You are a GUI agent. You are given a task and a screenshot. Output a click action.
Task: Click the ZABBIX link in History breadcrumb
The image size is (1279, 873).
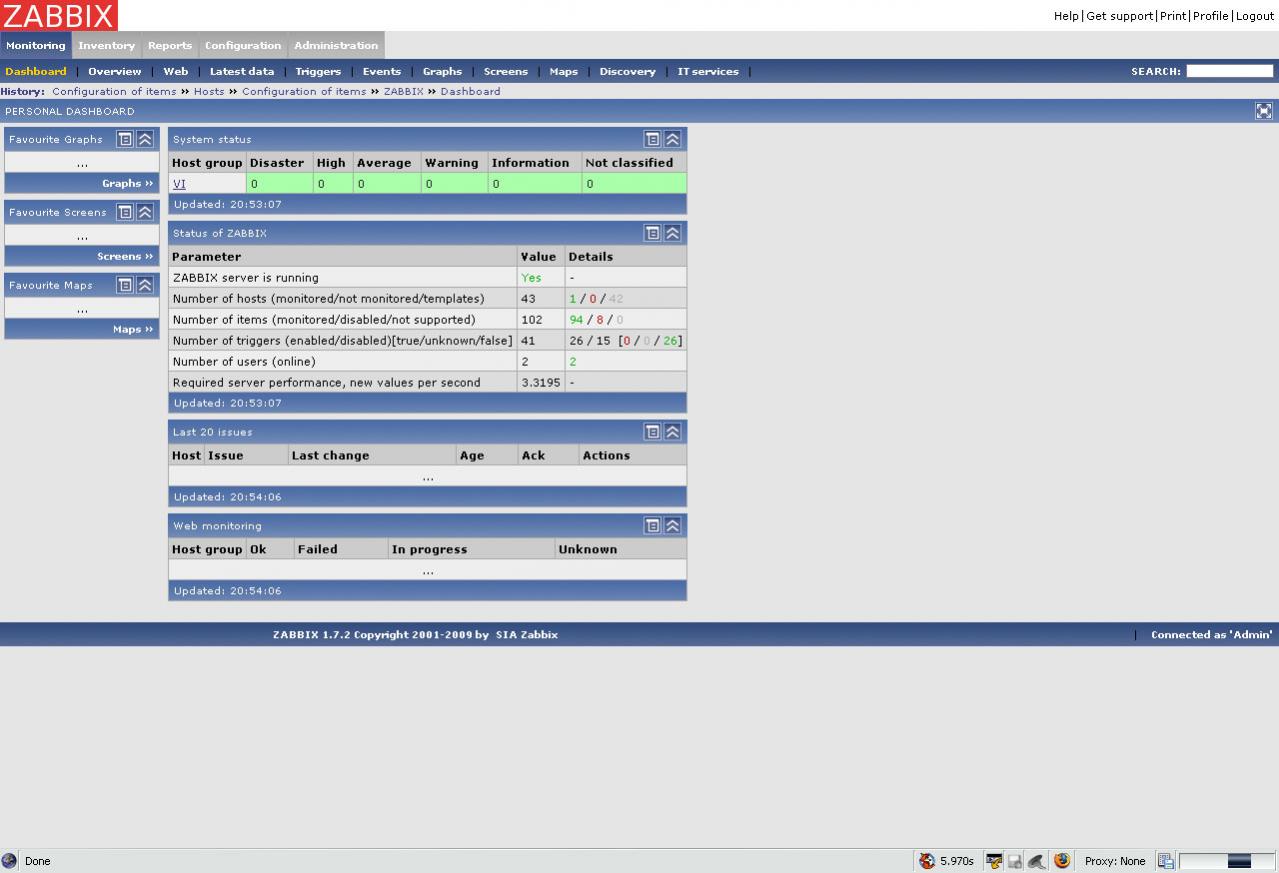click(x=404, y=91)
